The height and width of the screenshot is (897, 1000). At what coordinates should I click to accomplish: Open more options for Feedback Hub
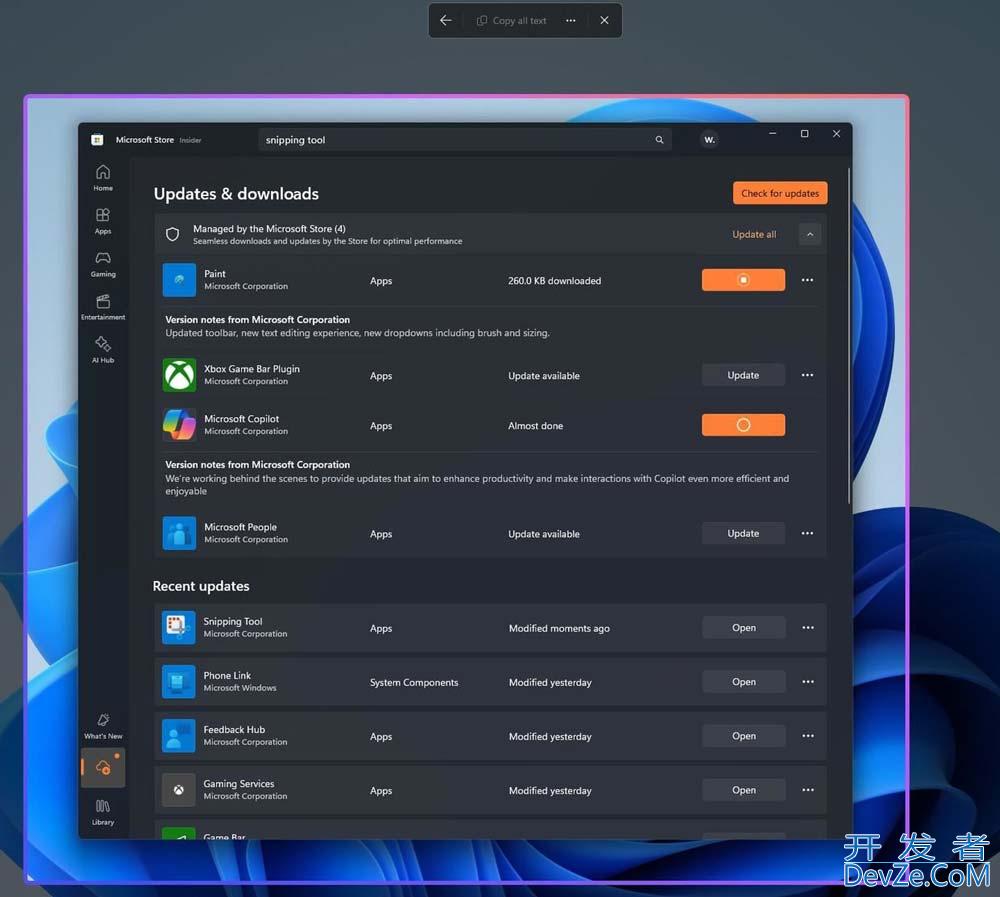click(x=808, y=736)
